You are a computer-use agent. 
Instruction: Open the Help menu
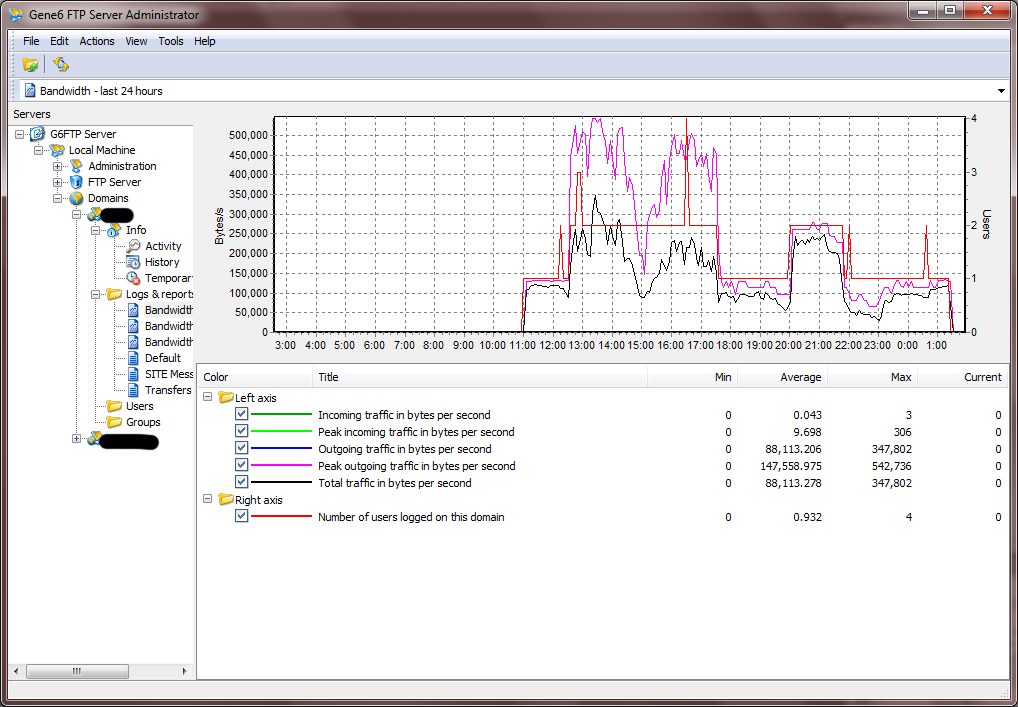click(205, 41)
